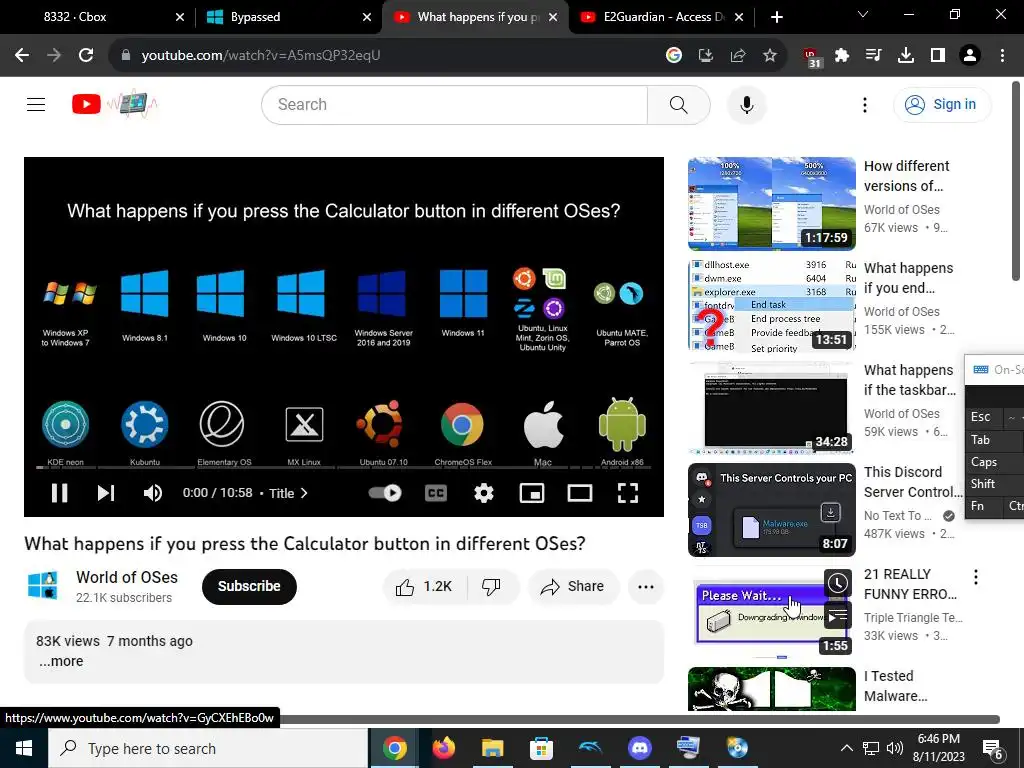The image size is (1024, 768).
Task: Open taskbar notification center icon
Action: [x=993, y=749]
